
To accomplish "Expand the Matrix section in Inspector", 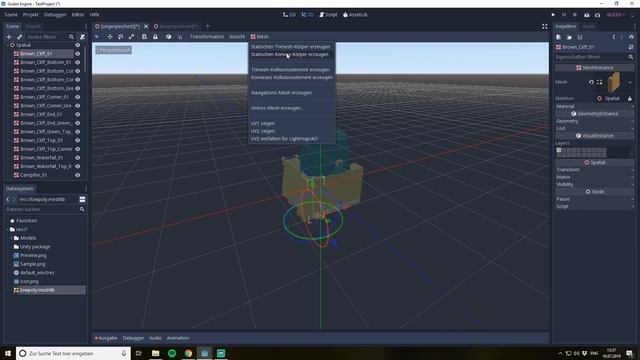I will pyautogui.click(x=595, y=177).
